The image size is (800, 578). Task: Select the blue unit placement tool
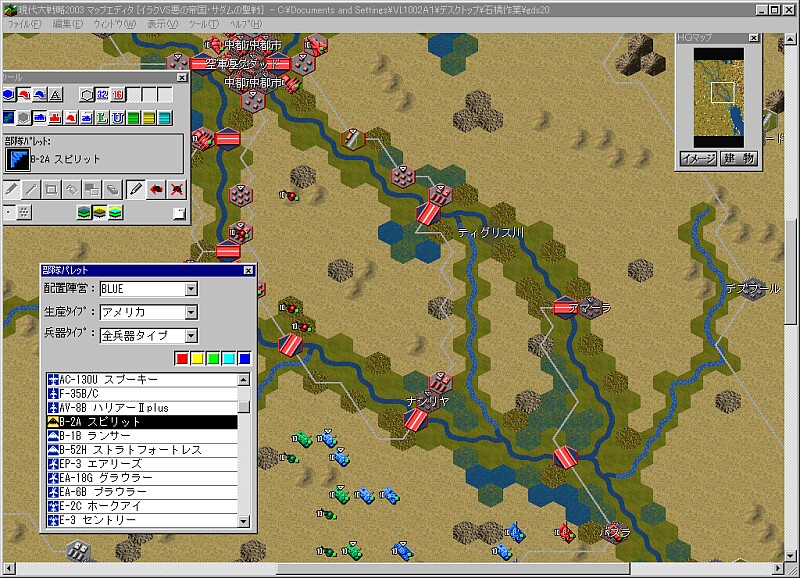click(x=40, y=94)
